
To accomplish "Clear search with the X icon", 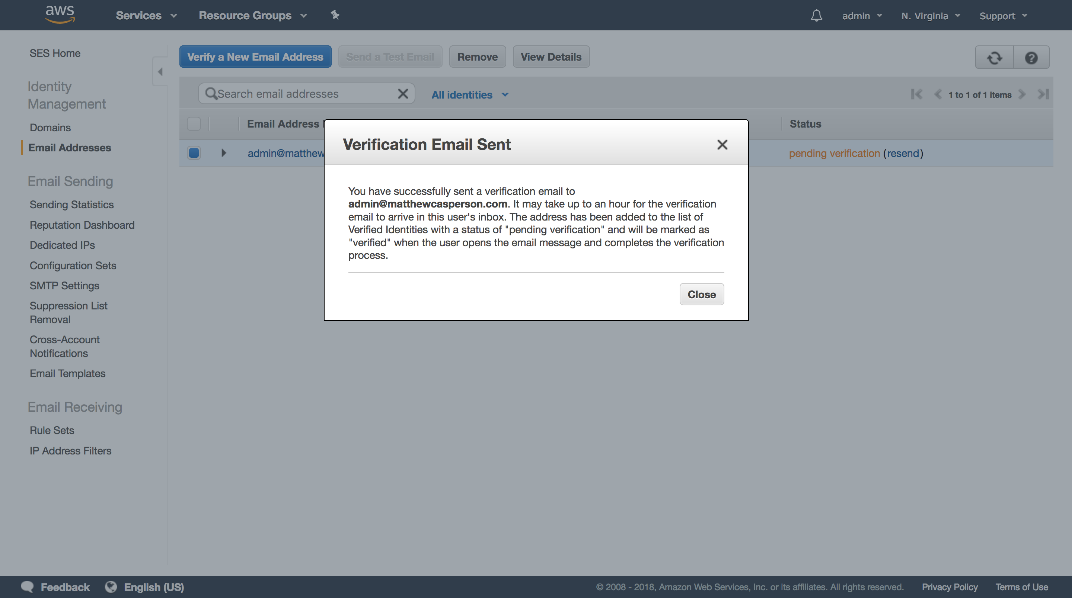I will [403, 94].
